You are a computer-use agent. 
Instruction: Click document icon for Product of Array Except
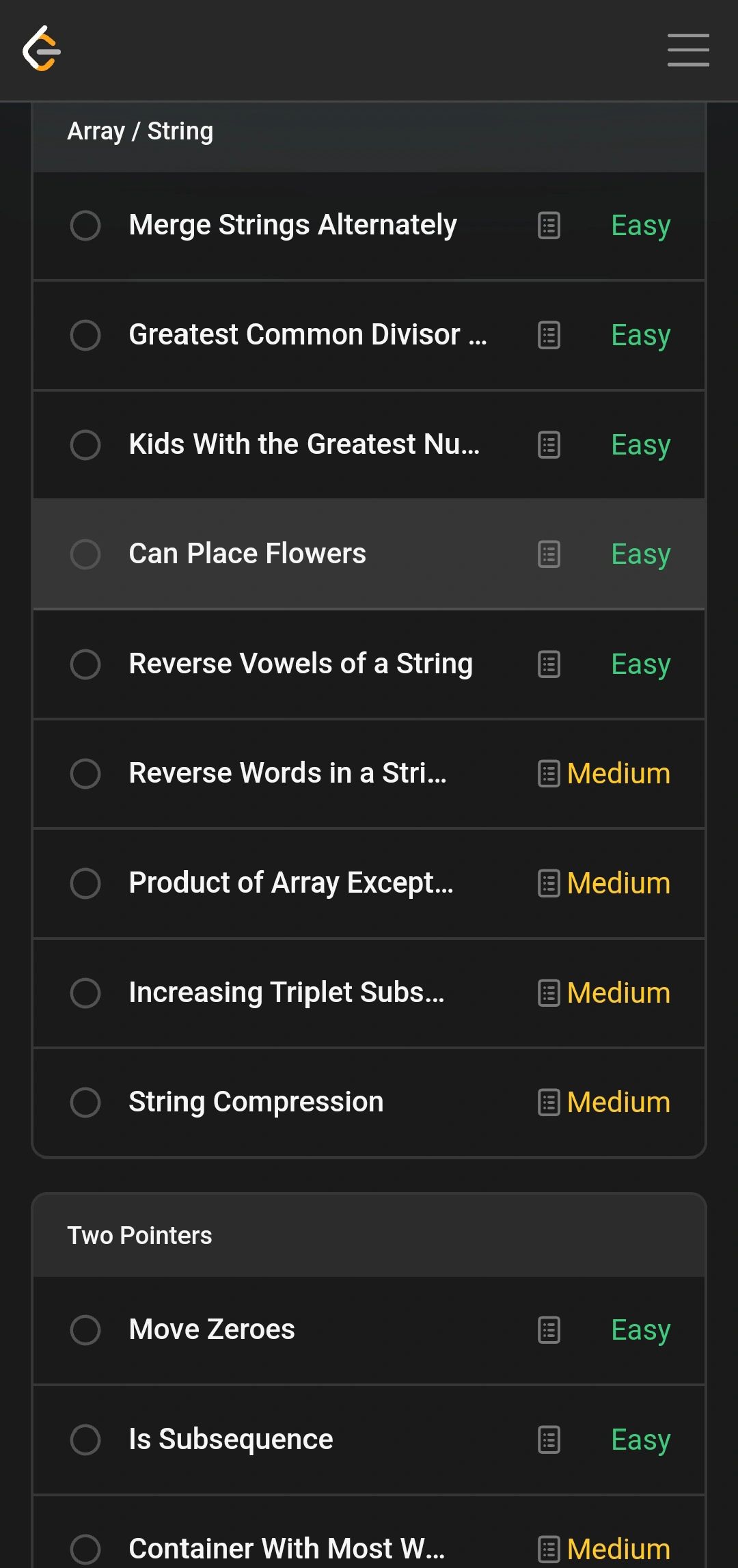tap(549, 883)
